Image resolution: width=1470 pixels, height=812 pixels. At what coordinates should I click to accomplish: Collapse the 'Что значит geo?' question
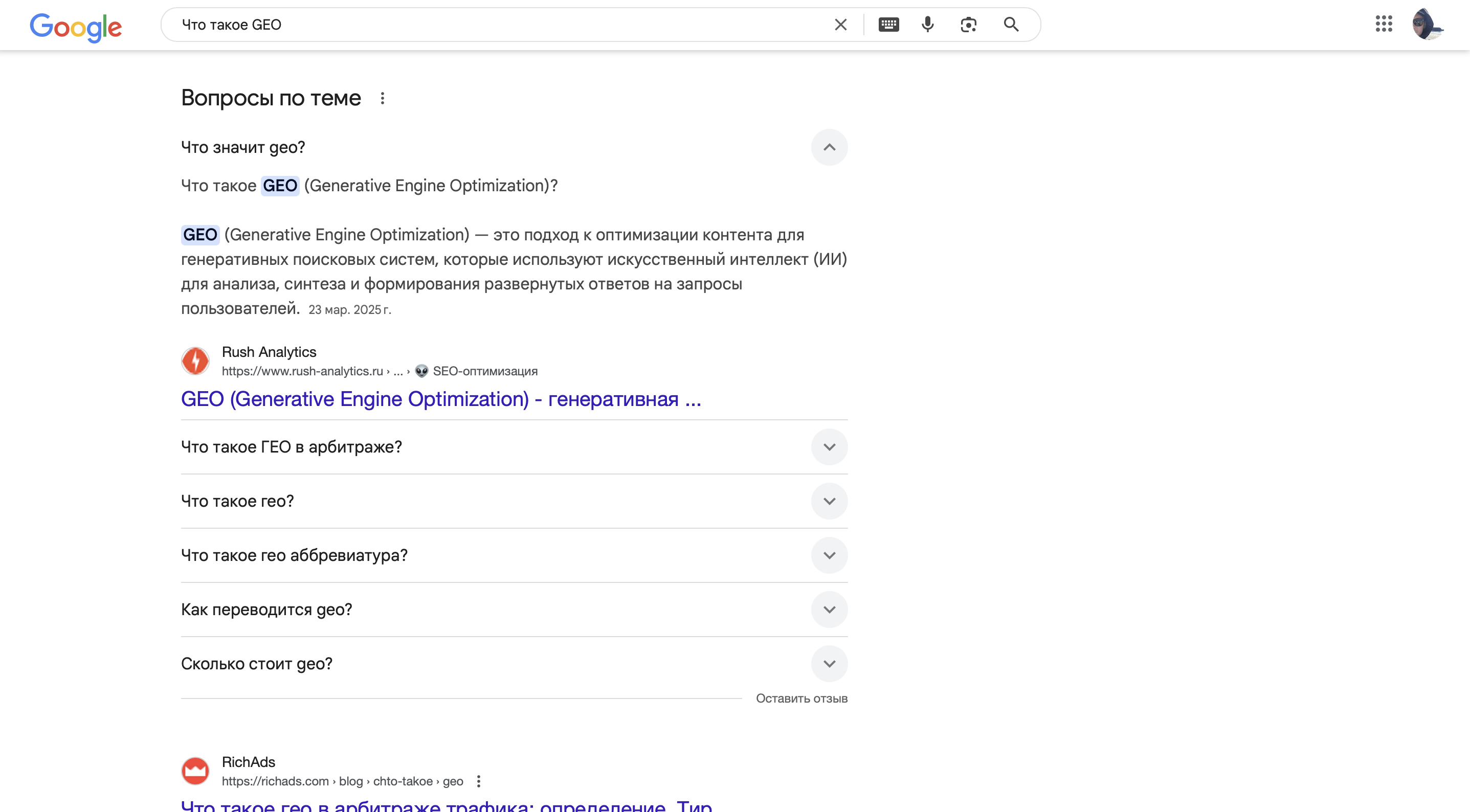[x=829, y=147]
